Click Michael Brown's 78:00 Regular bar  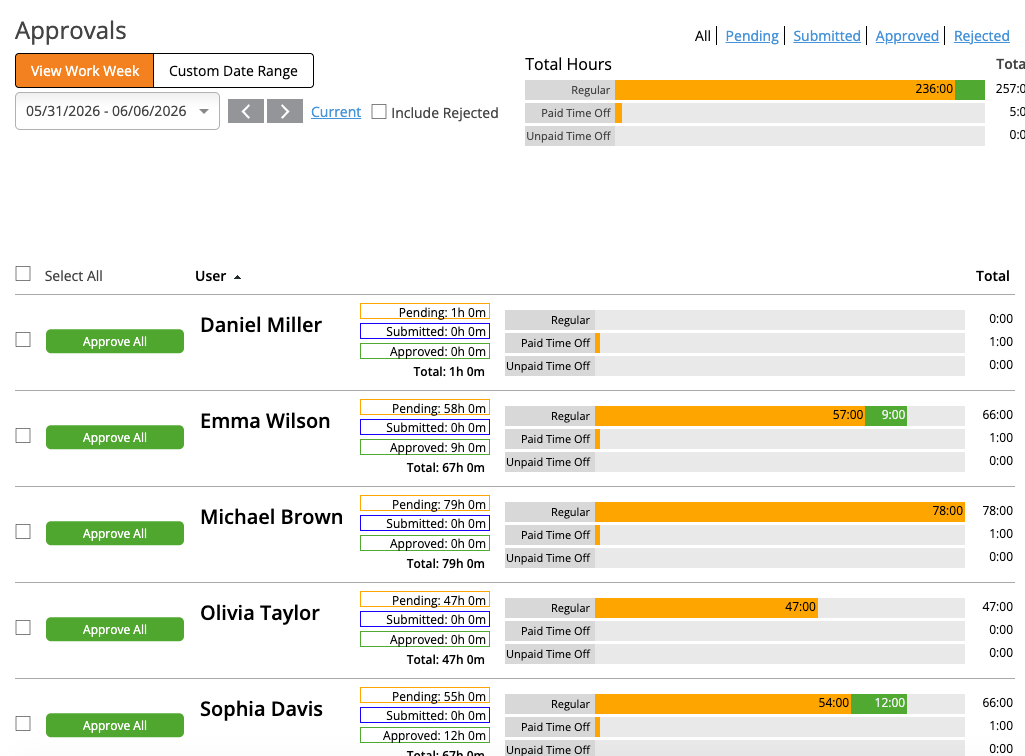[x=780, y=511]
